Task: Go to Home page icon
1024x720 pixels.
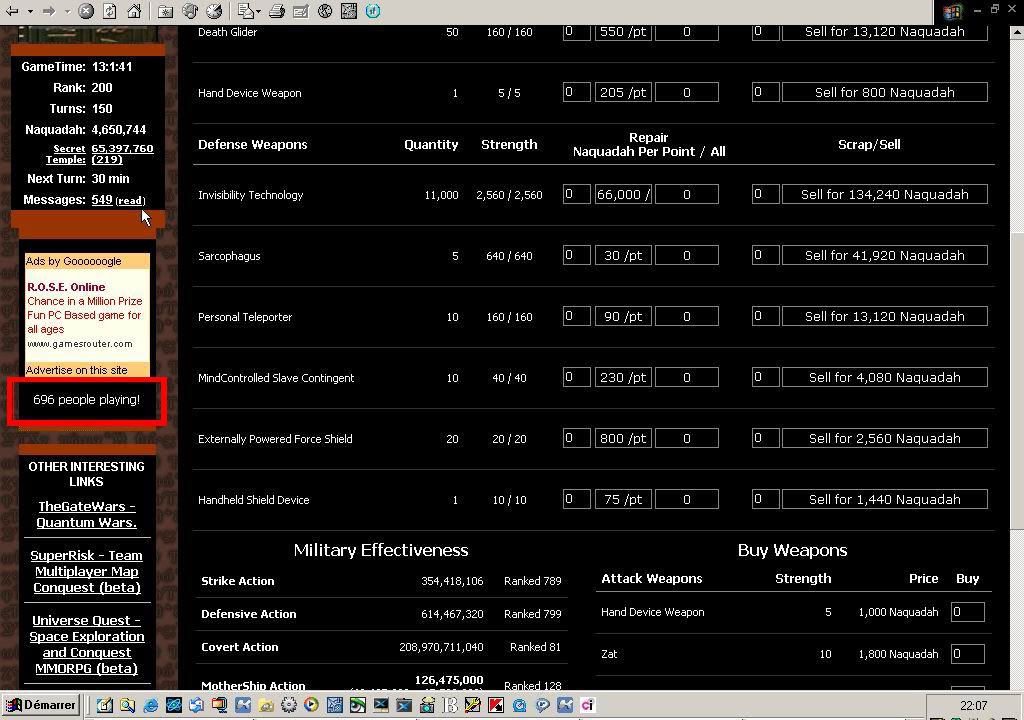Action: pyautogui.click(x=134, y=11)
